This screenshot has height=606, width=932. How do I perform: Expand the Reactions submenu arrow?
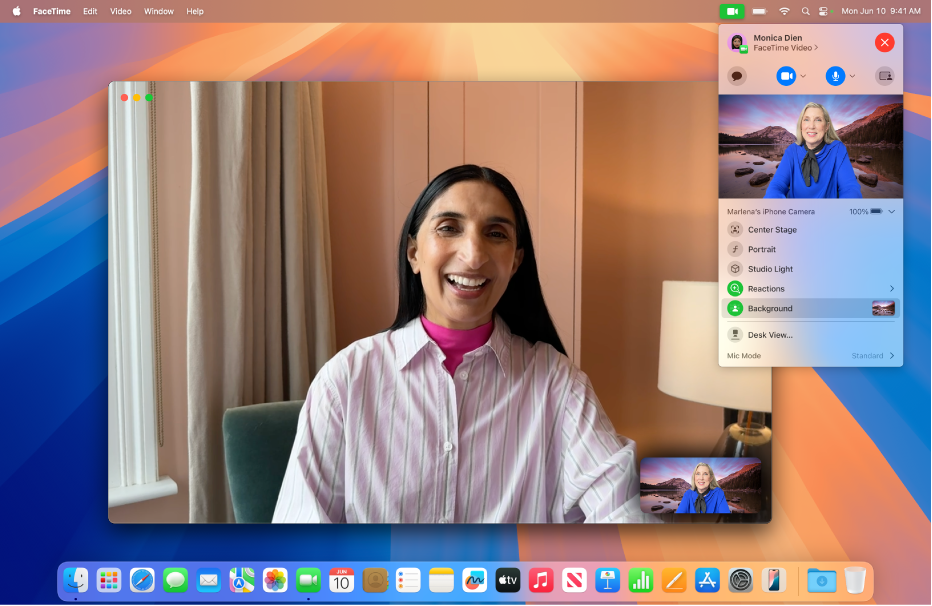pos(892,288)
